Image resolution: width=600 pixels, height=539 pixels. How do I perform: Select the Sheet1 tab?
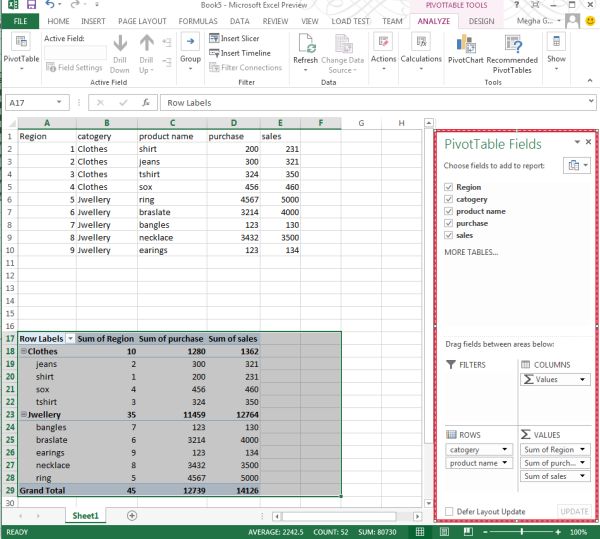tap(85, 516)
